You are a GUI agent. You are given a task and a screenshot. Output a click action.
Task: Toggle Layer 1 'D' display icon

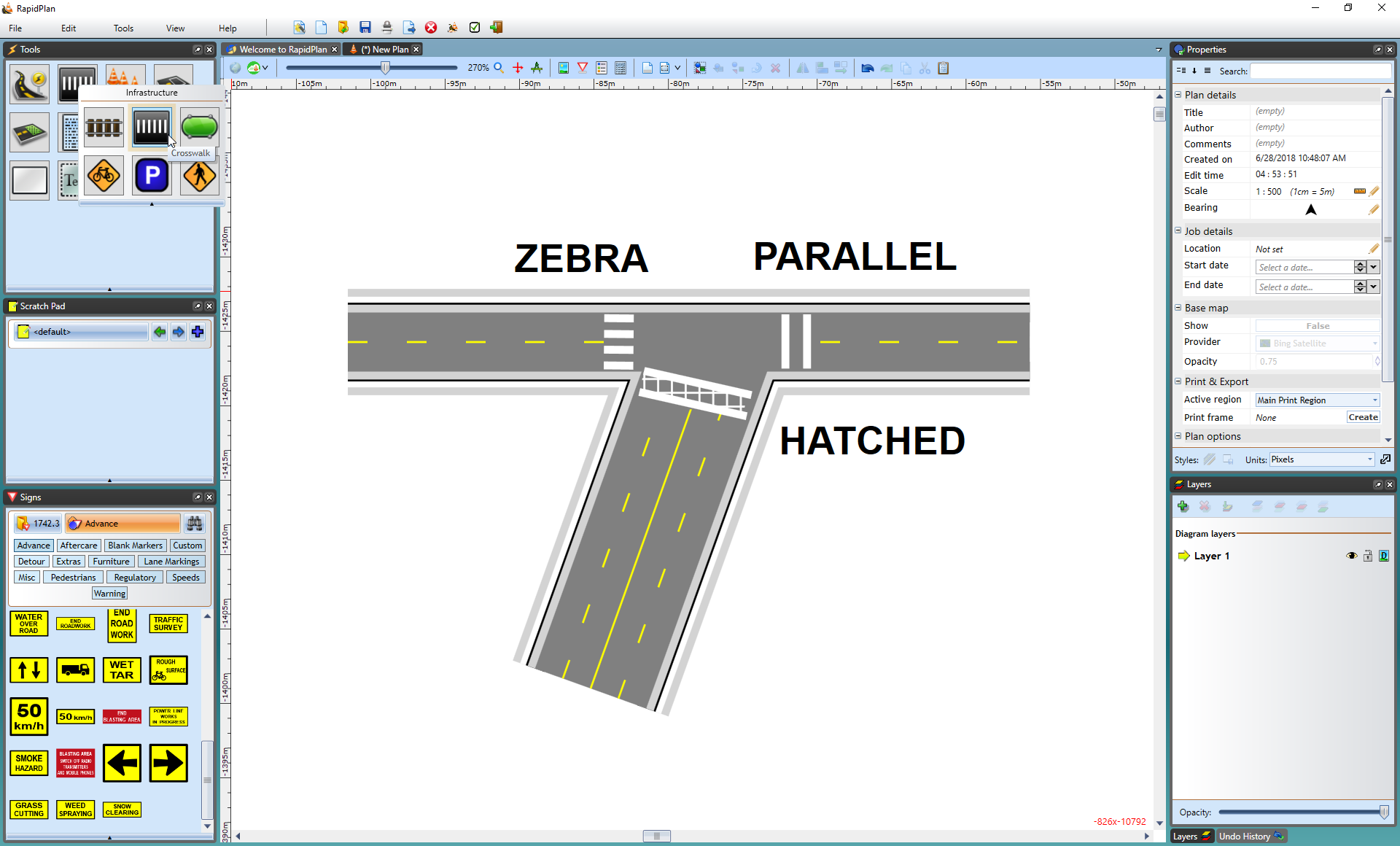pyautogui.click(x=1384, y=556)
